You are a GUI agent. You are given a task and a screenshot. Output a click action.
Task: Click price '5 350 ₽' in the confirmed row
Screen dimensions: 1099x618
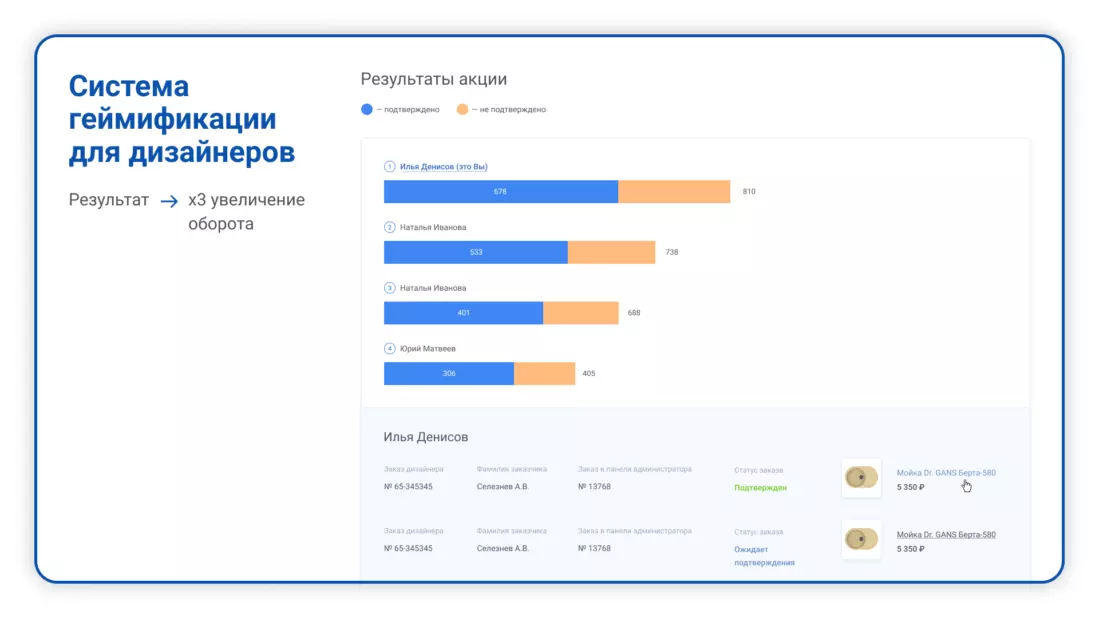910,487
